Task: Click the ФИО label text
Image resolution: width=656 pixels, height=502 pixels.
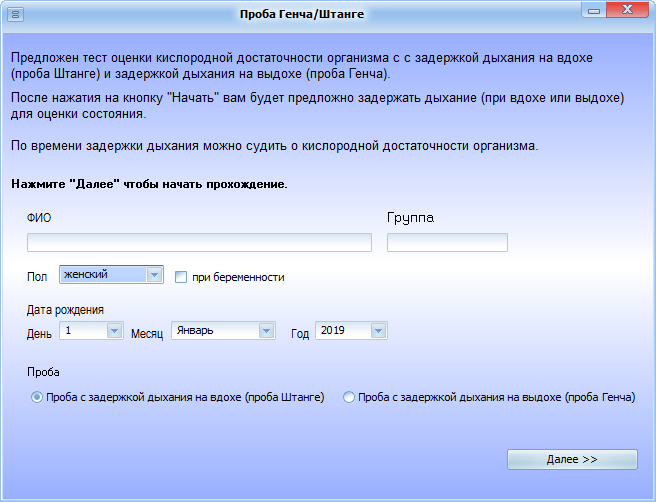Action: (x=40, y=217)
